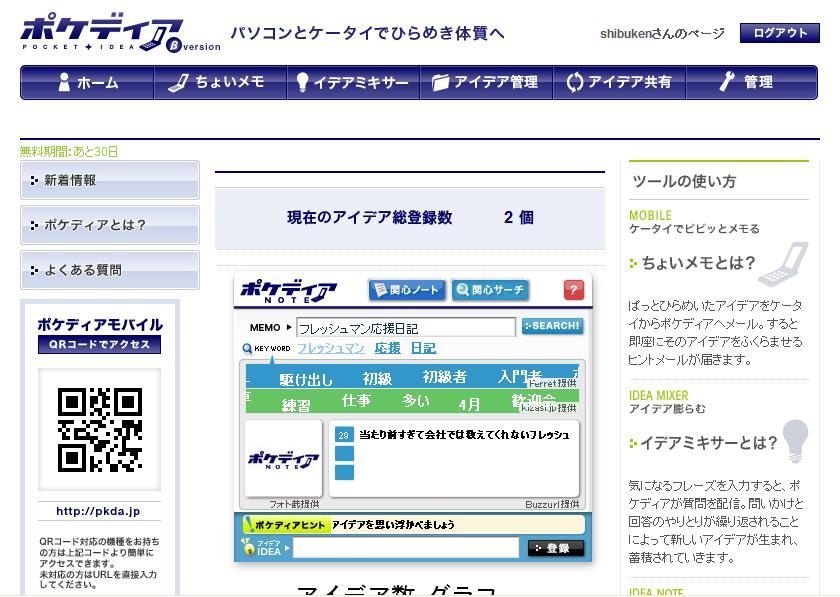Select the keyword フレッシュマン
This screenshot has height=597, width=840.
331,348
